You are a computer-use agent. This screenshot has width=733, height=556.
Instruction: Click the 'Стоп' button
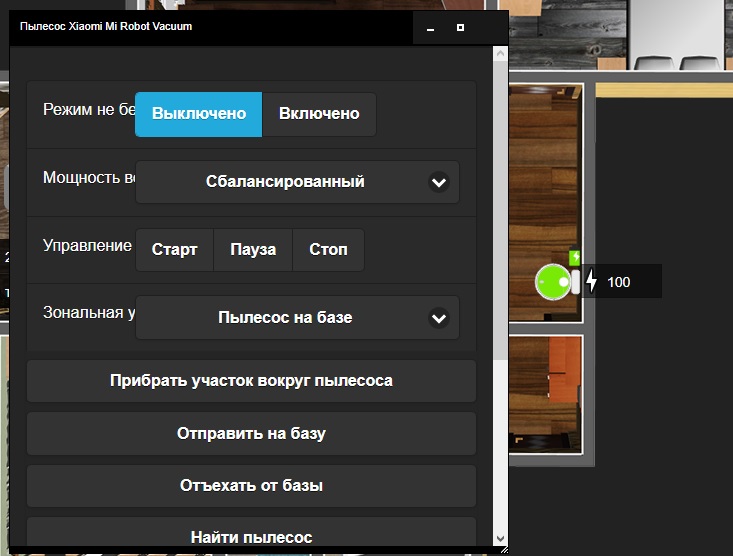click(328, 250)
